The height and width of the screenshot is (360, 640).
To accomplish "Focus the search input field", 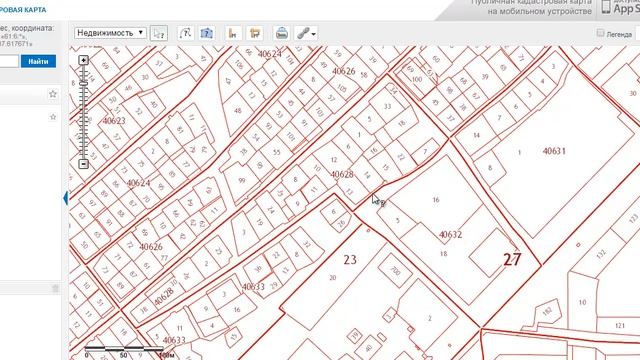I will (9, 61).
